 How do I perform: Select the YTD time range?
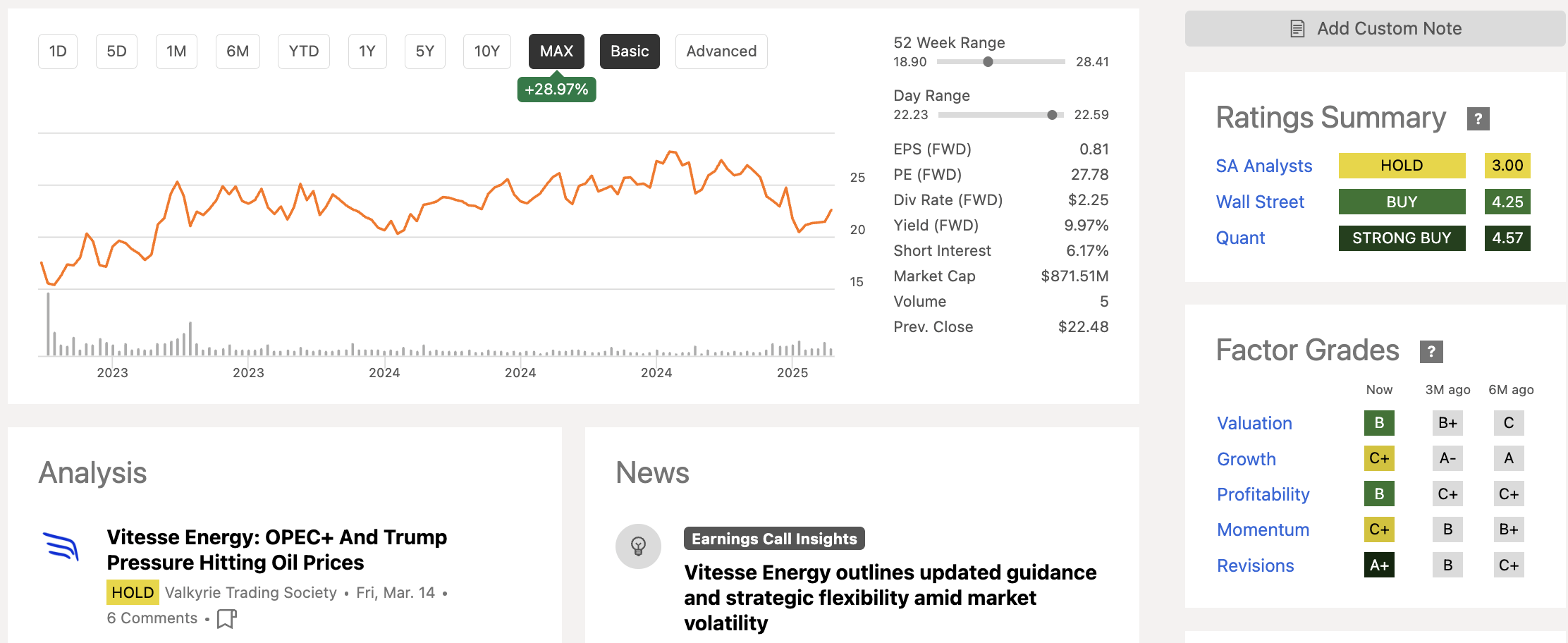click(x=303, y=51)
